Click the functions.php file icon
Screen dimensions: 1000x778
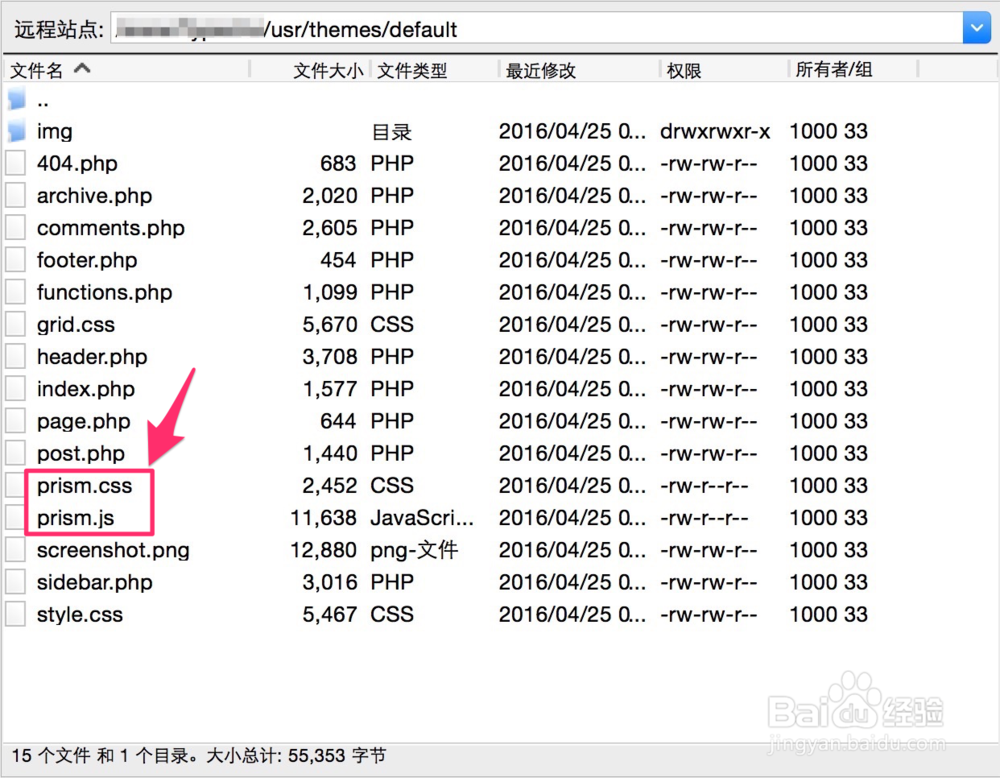pos(14,292)
